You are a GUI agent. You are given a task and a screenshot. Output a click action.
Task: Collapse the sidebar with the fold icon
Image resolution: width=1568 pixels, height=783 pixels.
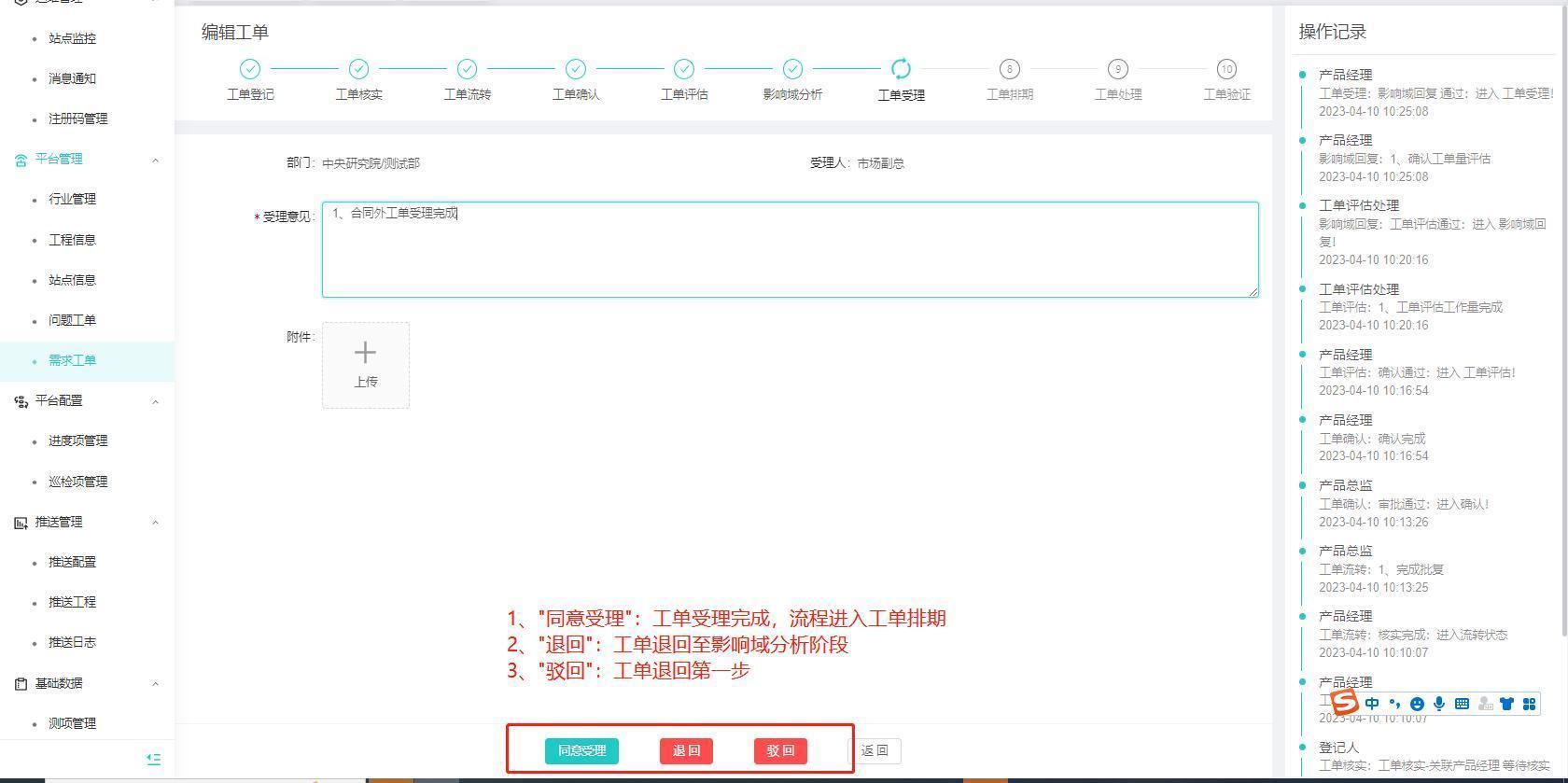[154, 760]
